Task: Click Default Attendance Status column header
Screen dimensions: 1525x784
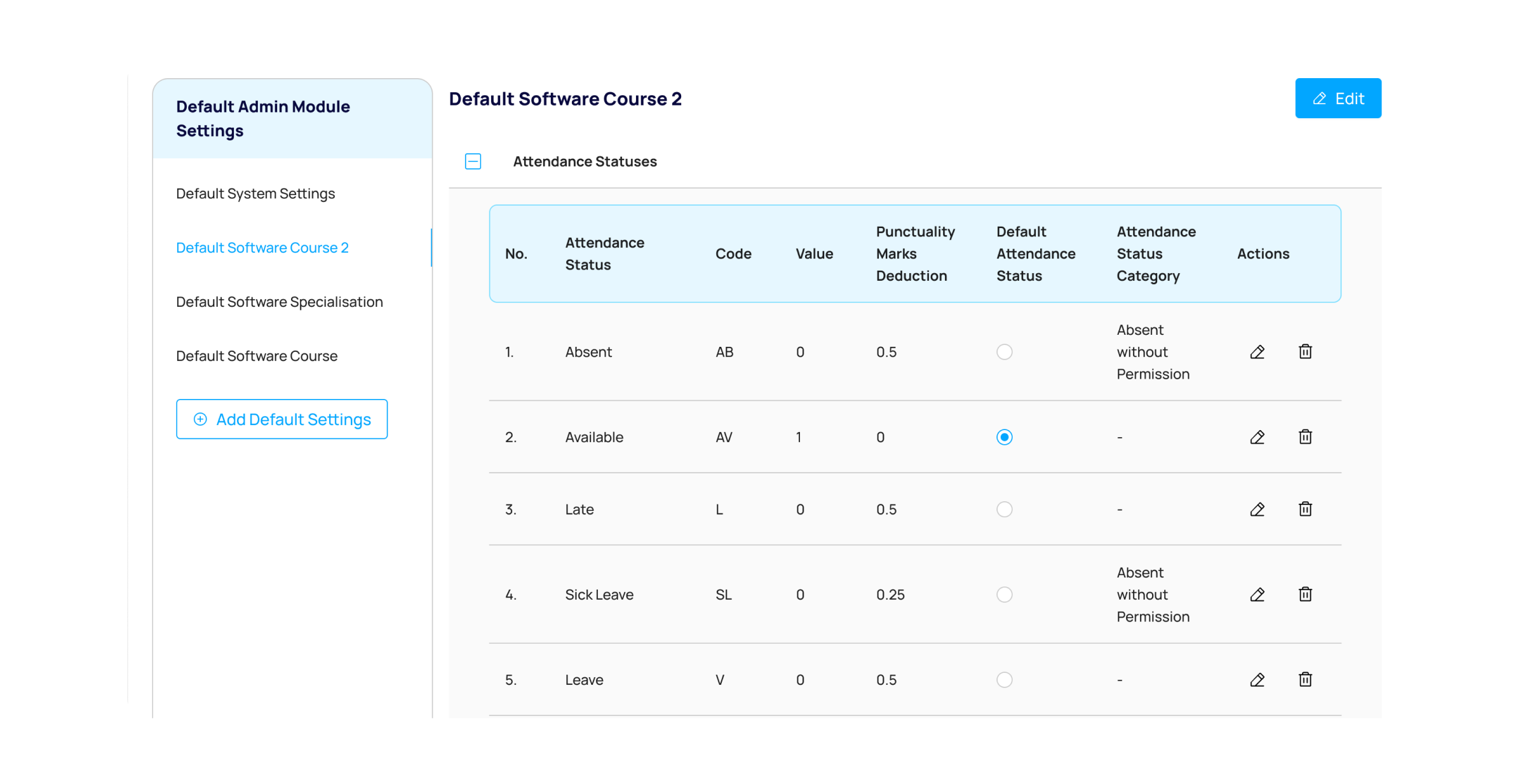Action: coord(1036,253)
